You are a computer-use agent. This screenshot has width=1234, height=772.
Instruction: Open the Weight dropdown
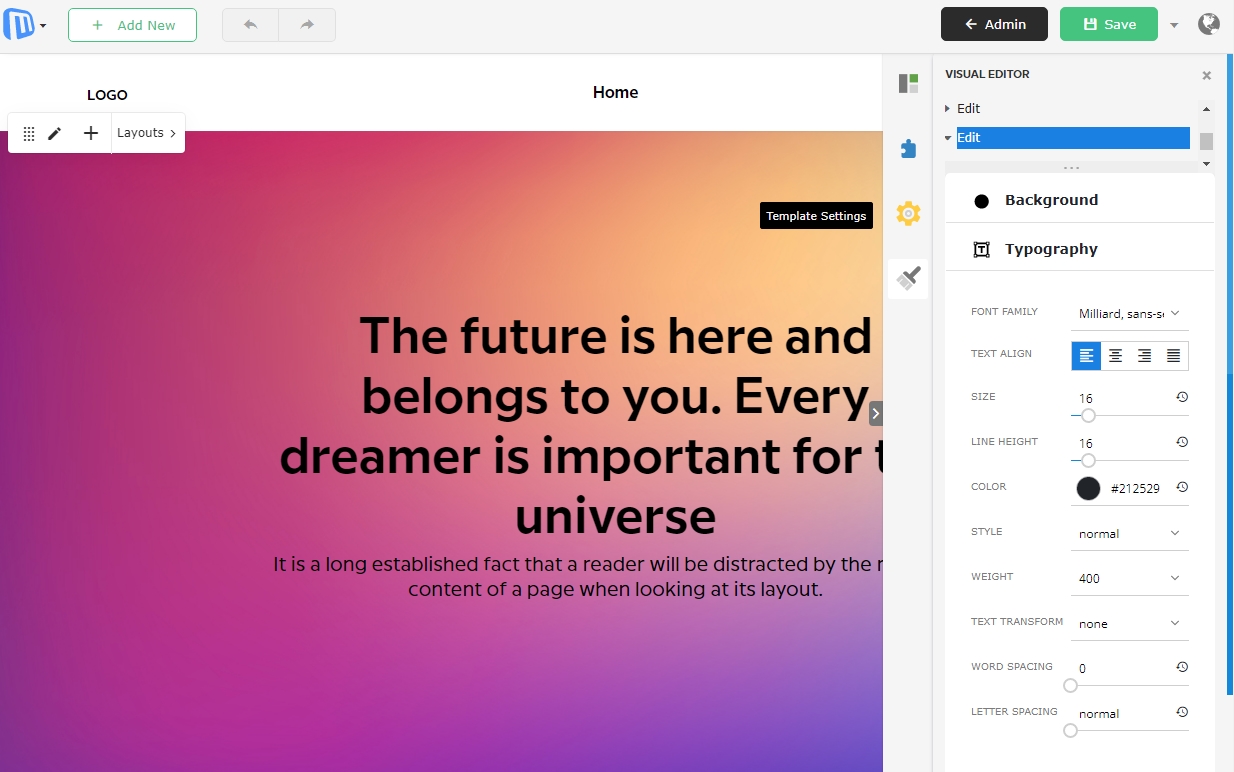[1130, 579]
